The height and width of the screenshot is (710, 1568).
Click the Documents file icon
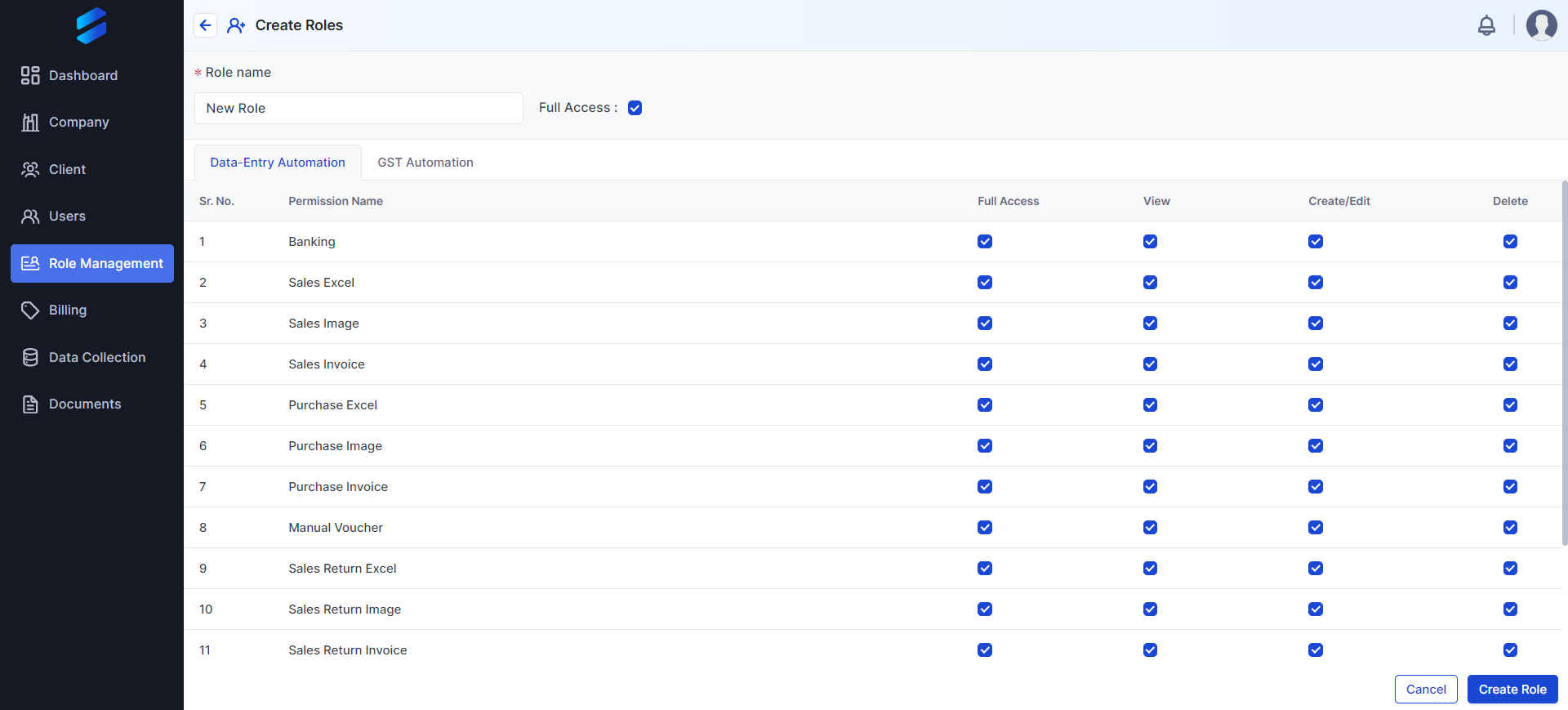pos(30,404)
